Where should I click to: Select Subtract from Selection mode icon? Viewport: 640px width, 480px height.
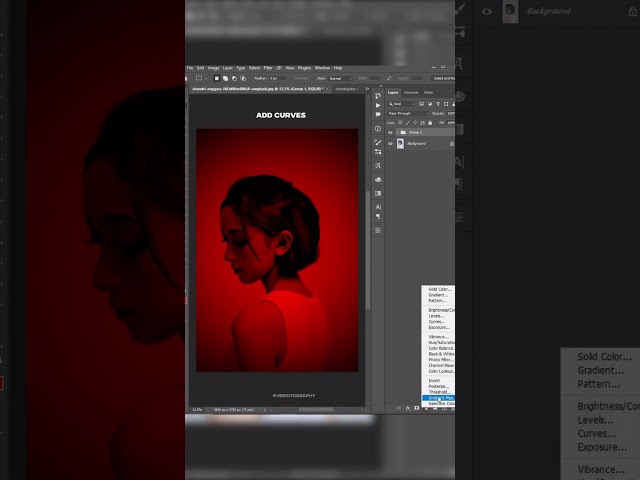[234, 78]
